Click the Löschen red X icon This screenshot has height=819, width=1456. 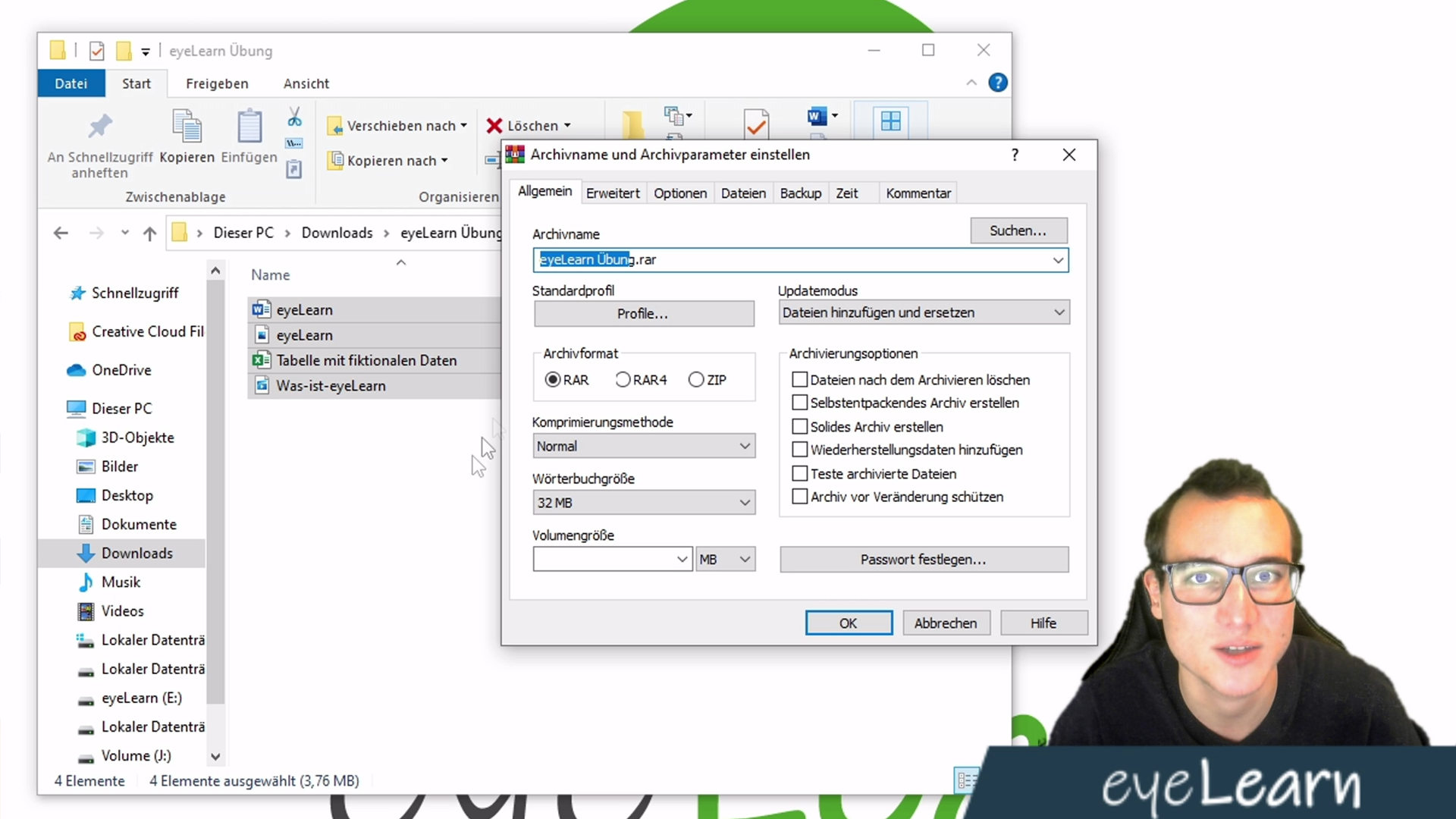click(494, 126)
